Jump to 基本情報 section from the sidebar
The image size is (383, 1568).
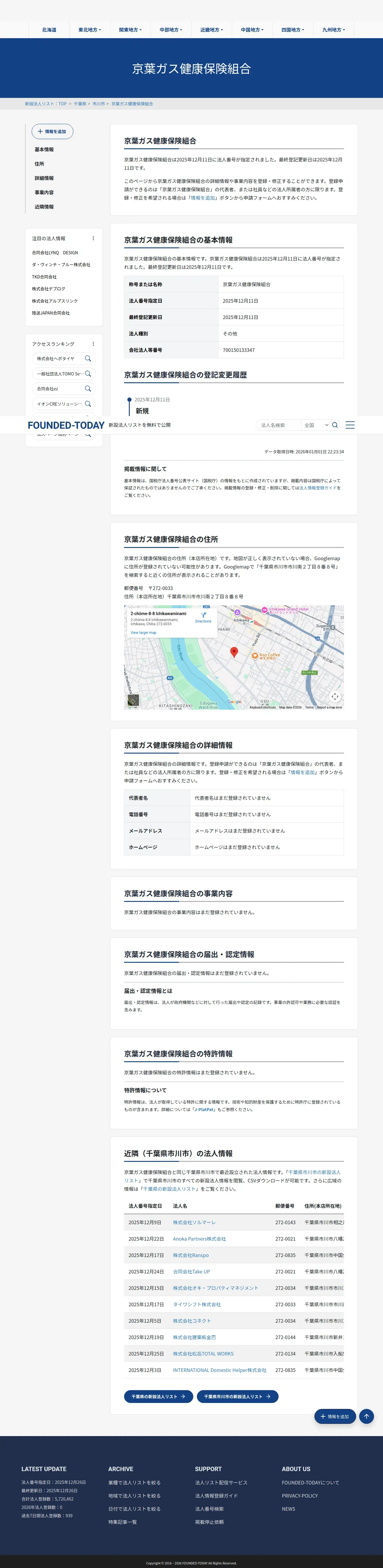[x=44, y=150]
